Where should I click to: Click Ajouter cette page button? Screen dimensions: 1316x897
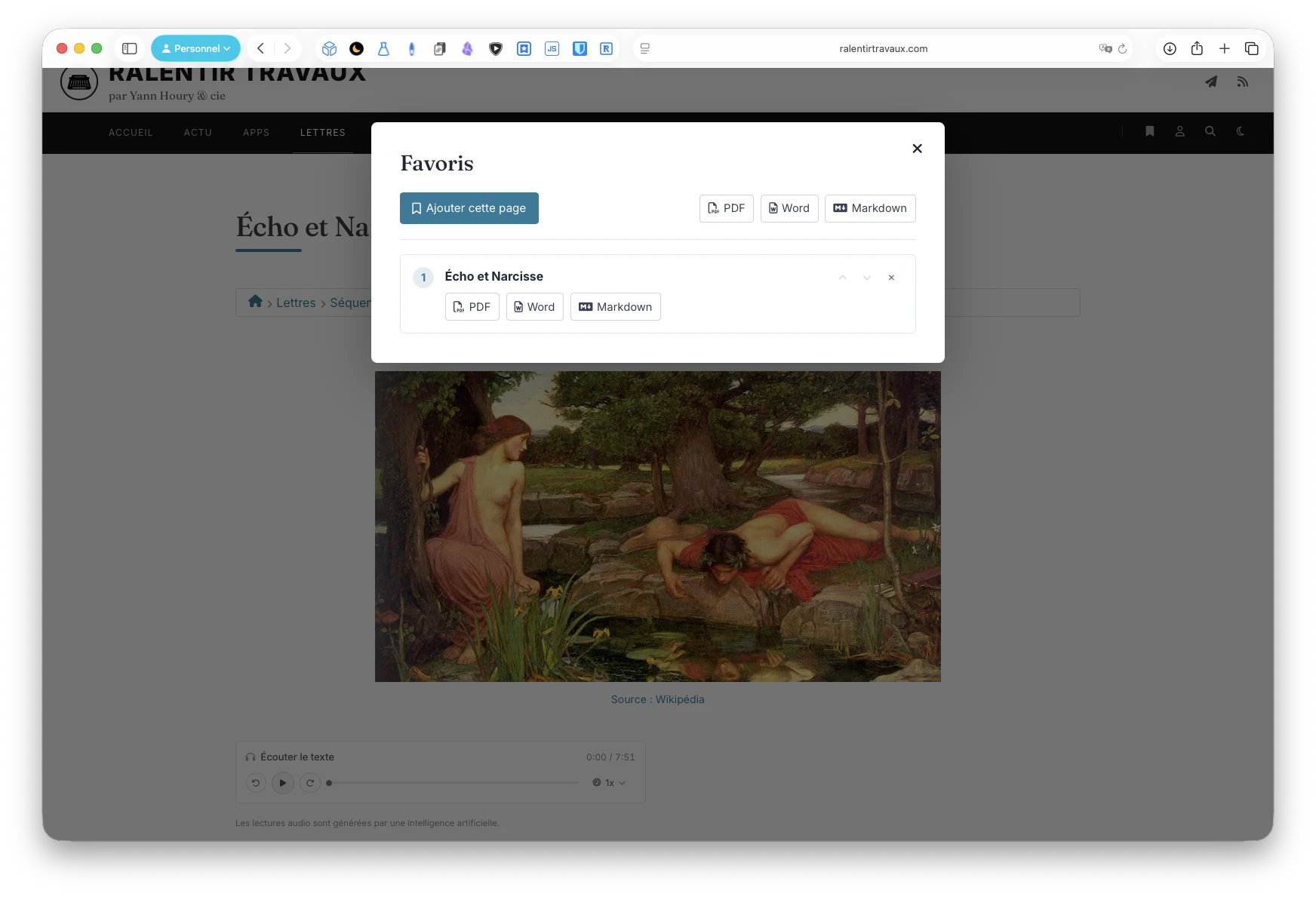tap(469, 208)
